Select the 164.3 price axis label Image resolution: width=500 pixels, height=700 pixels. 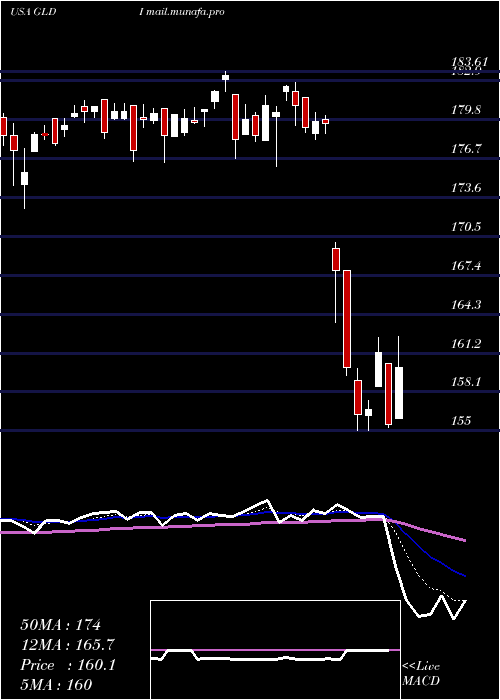(466, 305)
